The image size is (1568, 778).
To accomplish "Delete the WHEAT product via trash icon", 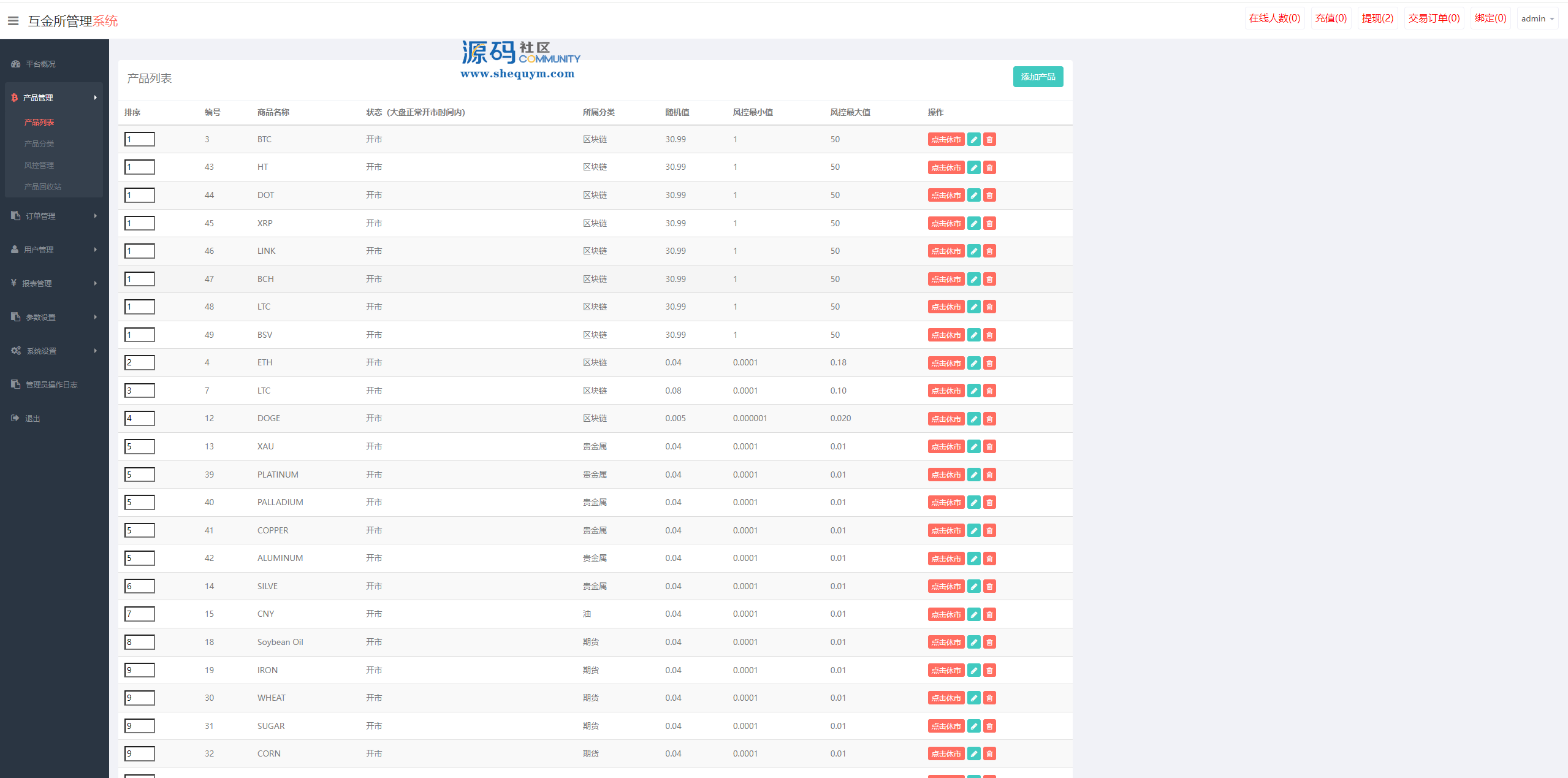I will (989, 698).
